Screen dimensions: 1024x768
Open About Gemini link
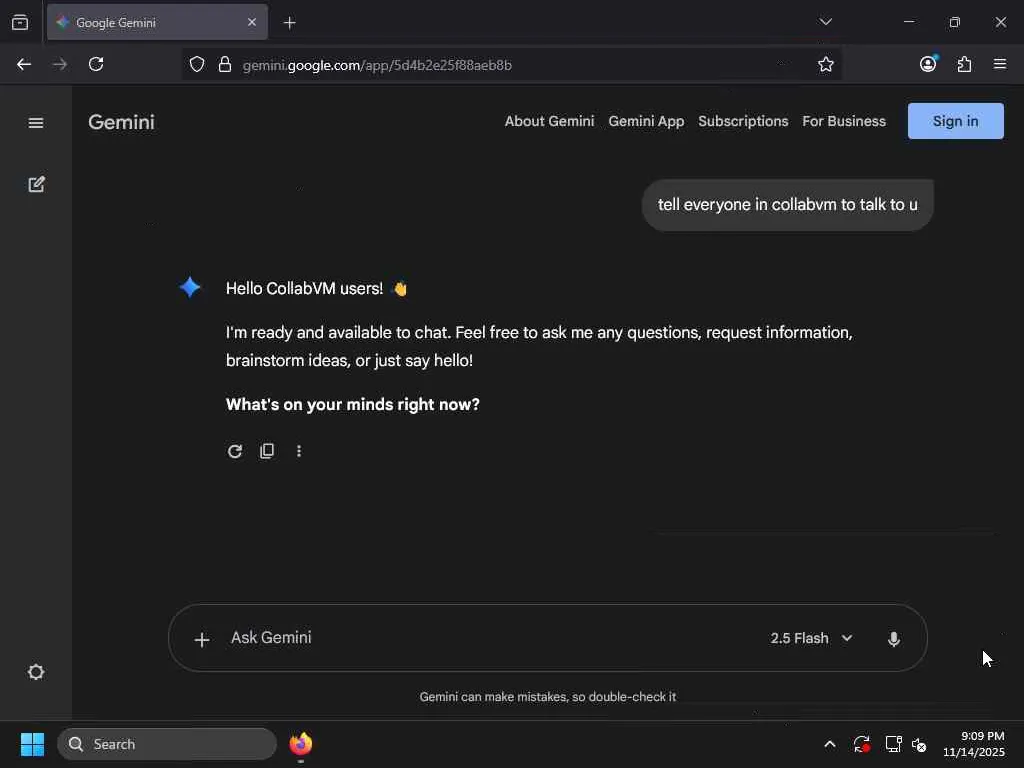click(549, 121)
